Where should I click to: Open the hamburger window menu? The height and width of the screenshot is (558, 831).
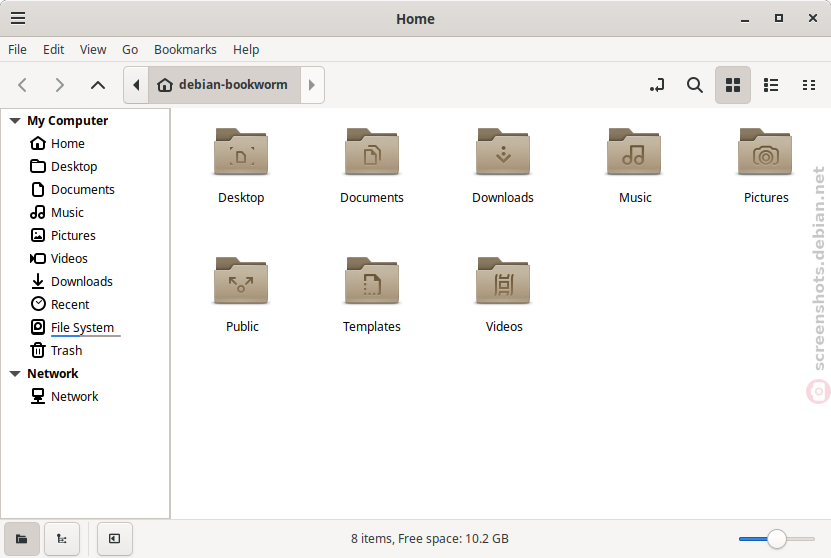coord(18,18)
